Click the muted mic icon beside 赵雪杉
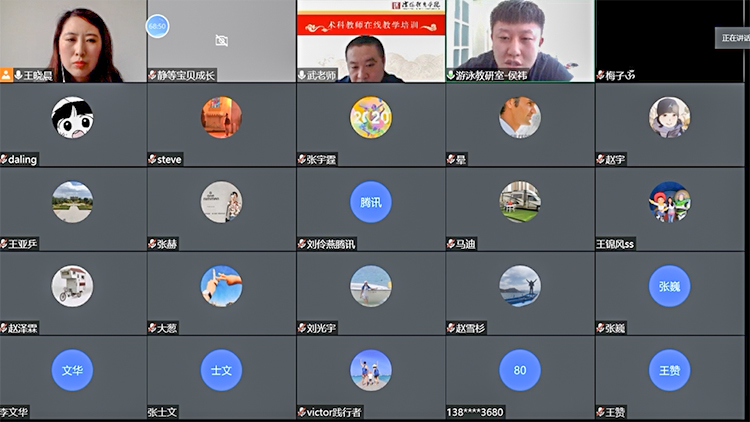The width and height of the screenshot is (750, 422). click(451, 328)
